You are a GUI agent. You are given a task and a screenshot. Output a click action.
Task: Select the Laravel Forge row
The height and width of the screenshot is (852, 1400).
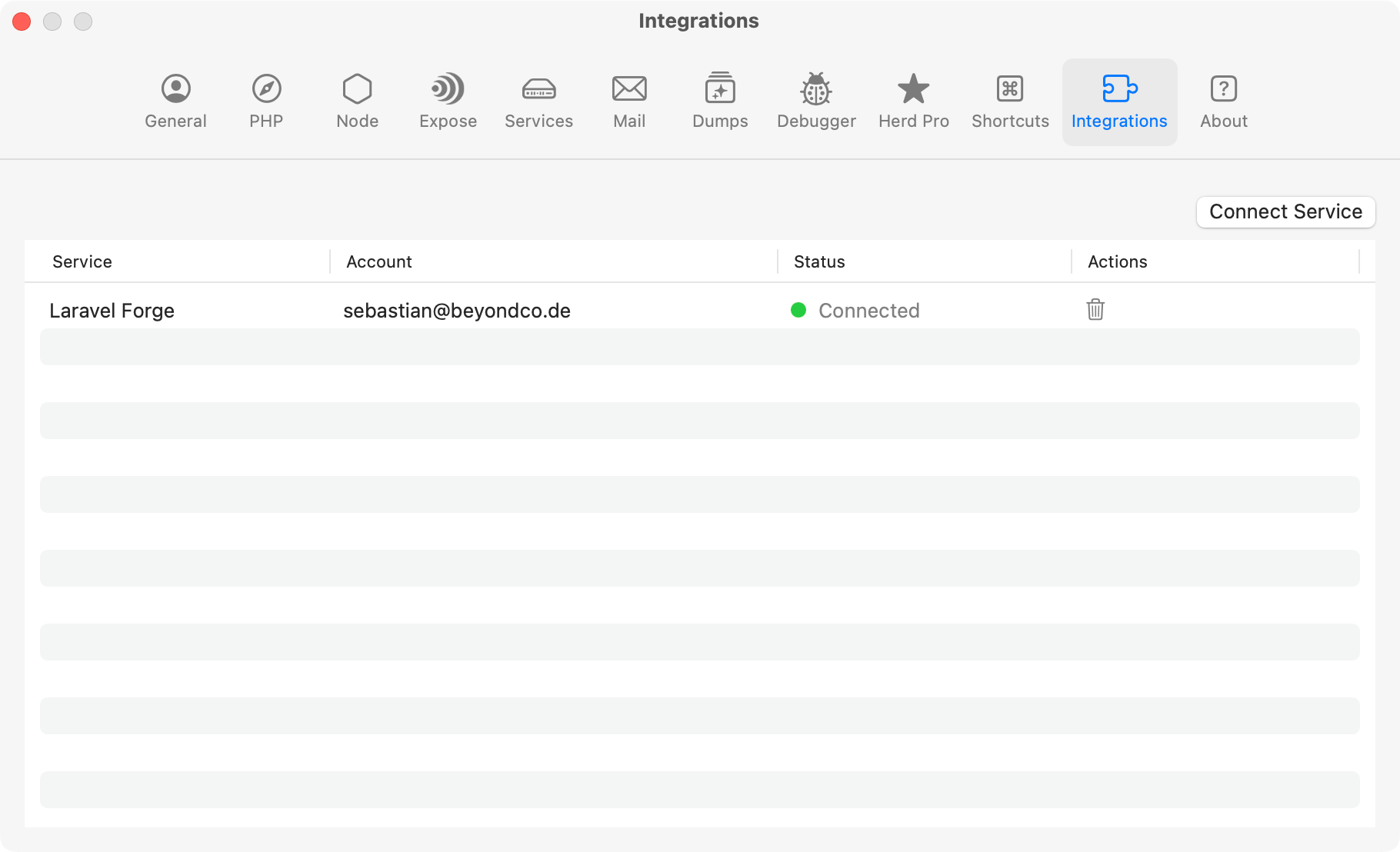112,311
